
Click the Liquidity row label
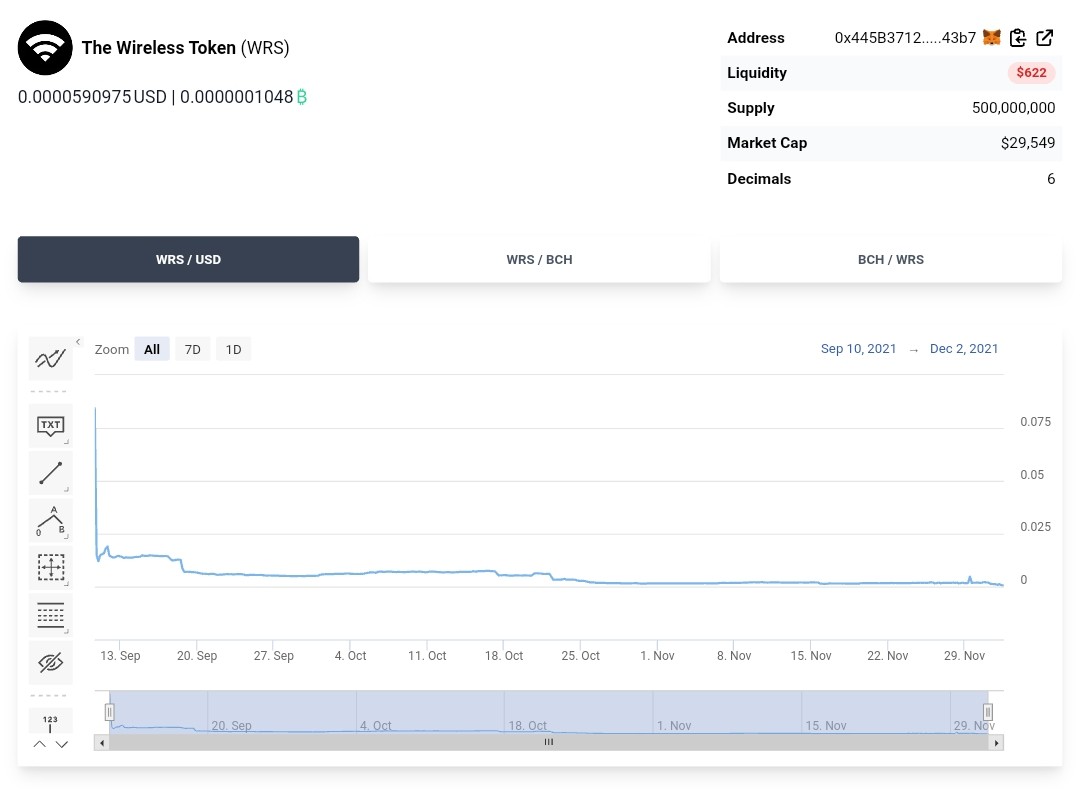pyautogui.click(x=757, y=73)
